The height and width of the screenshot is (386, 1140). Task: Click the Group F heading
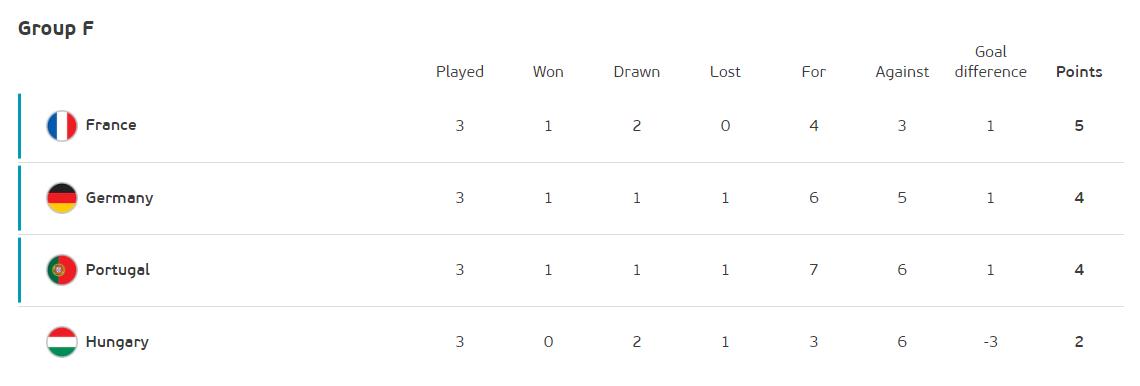click(x=56, y=29)
